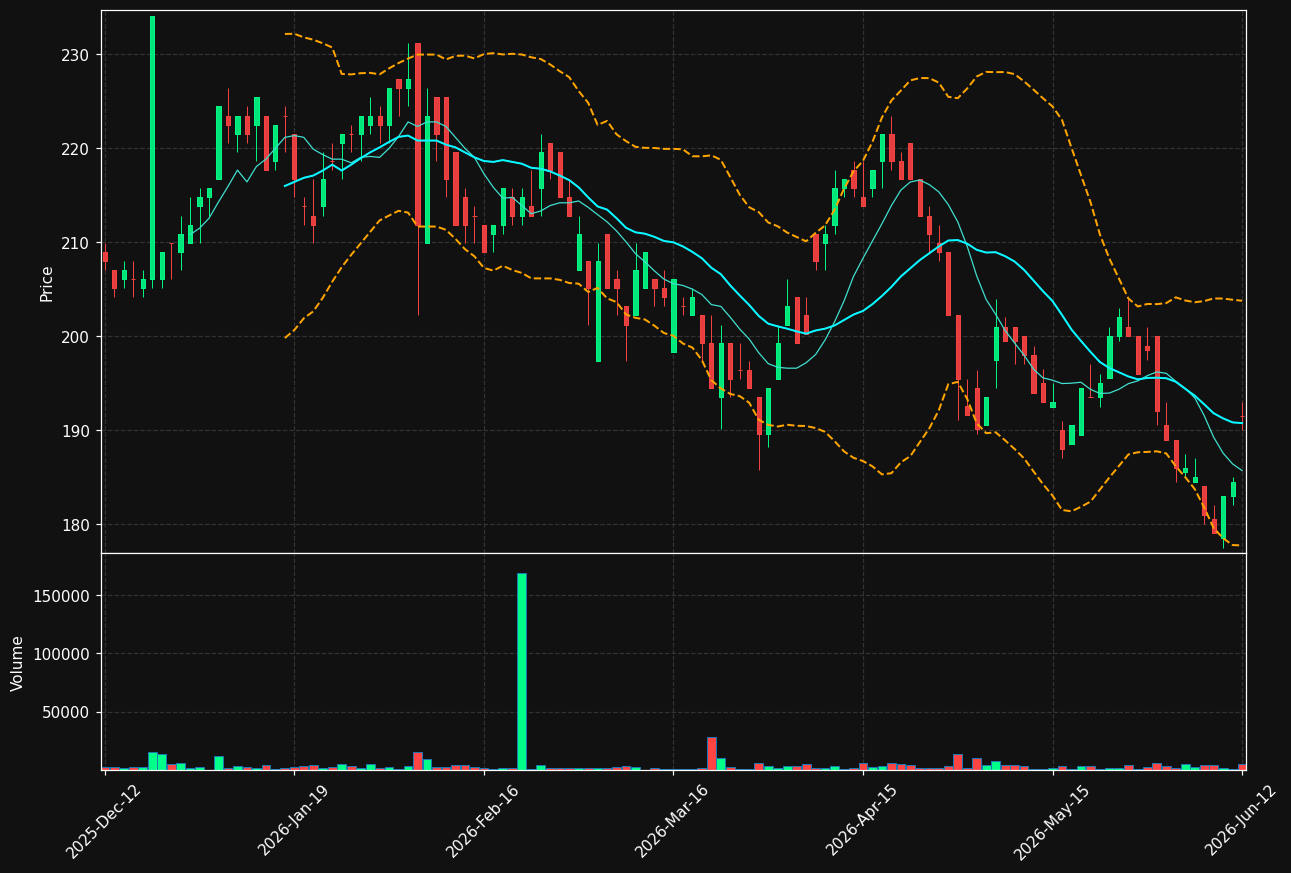Click the 150000 volume axis label

62,596
